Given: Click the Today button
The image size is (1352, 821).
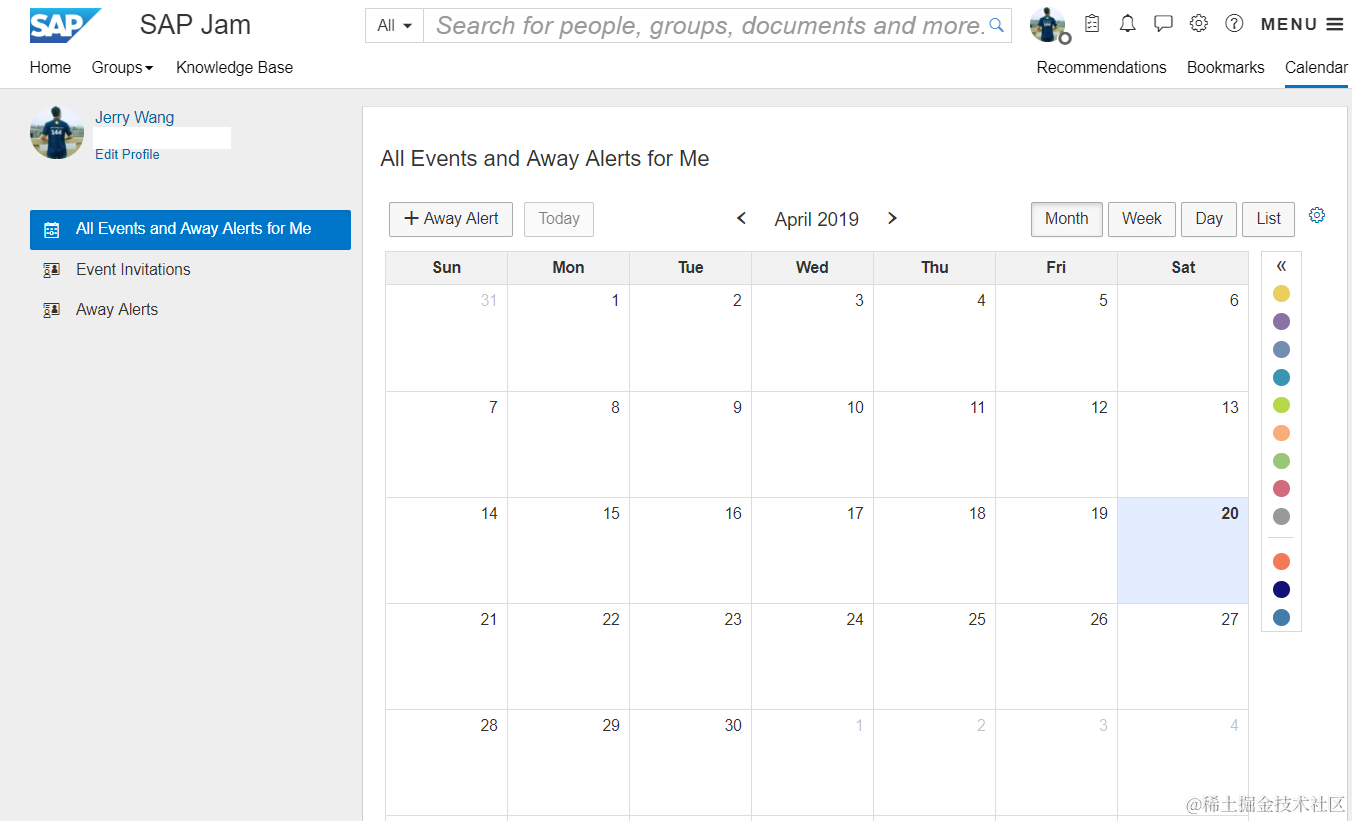Looking at the screenshot, I should (559, 219).
